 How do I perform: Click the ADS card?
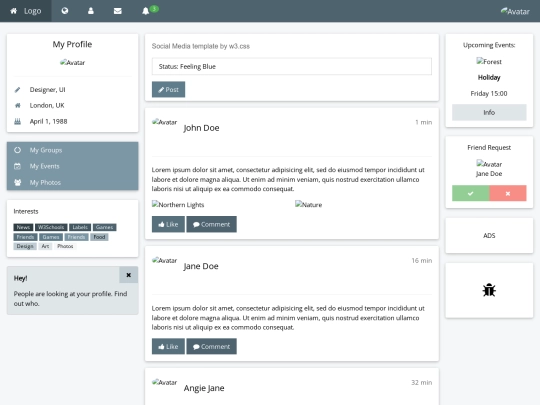click(x=489, y=236)
